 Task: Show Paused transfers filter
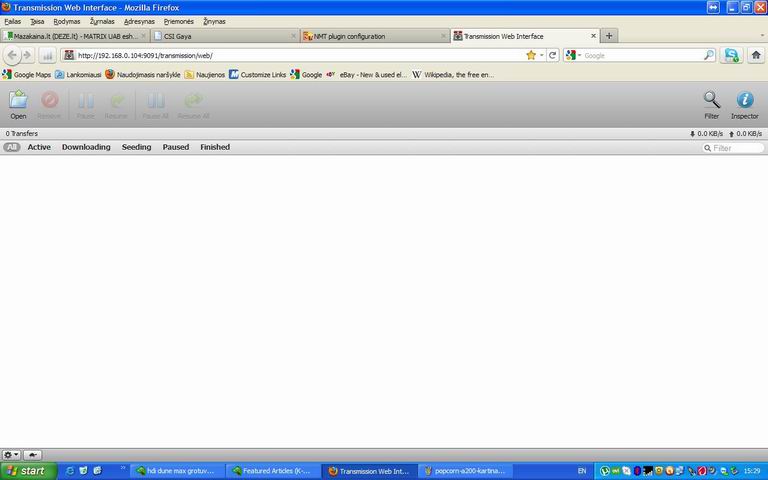tap(176, 147)
